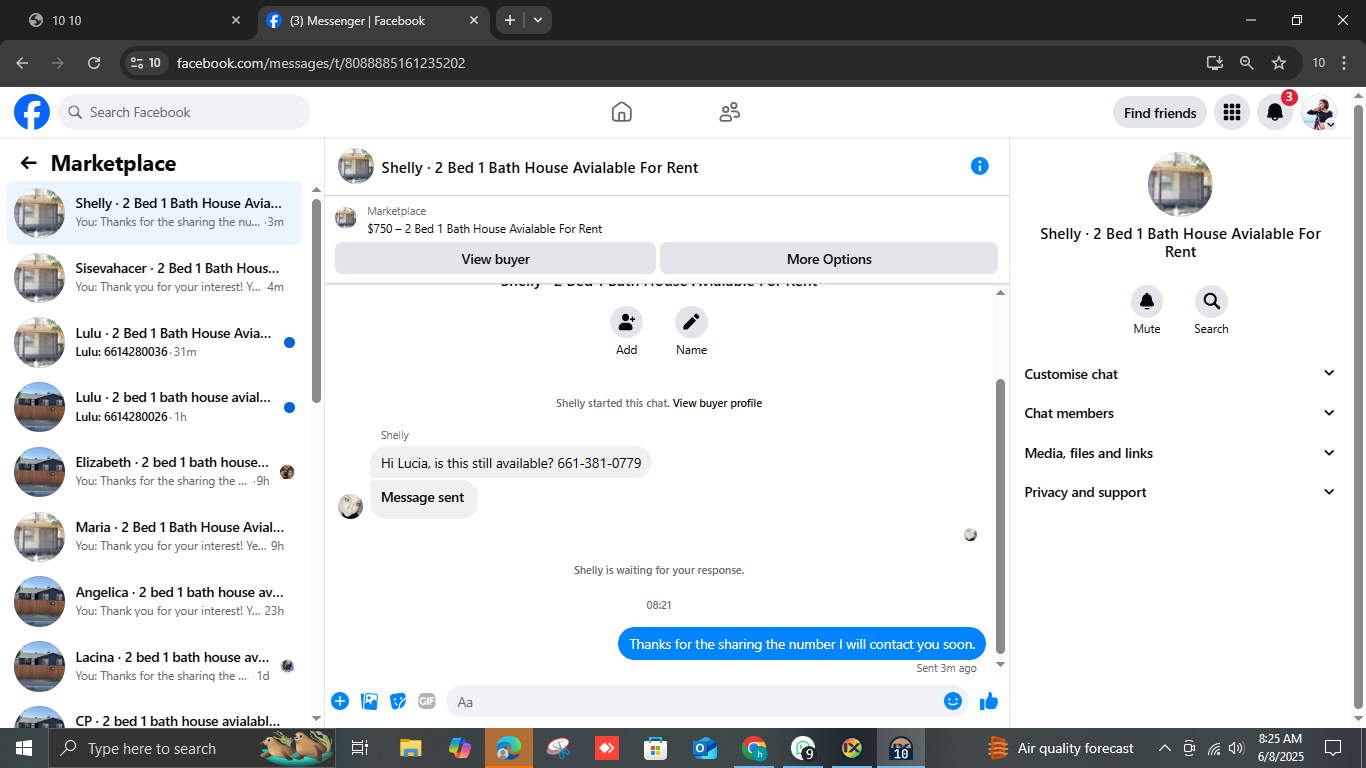Expand Chat members section
Image resolution: width=1366 pixels, height=768 pixels.
tap(1180, 413)
